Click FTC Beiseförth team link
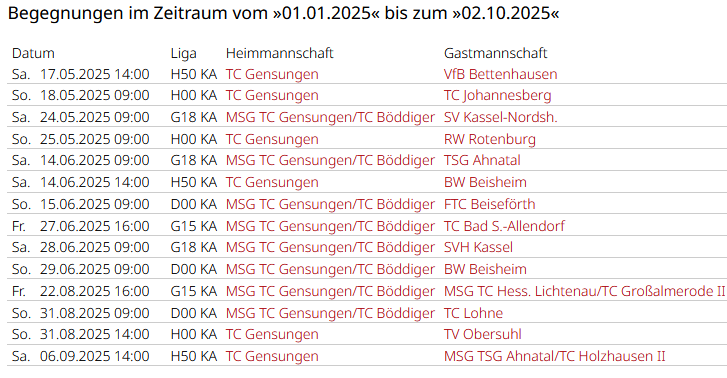Image resolution: width=727 pixels, height=378 pixels. click(489, 204)
